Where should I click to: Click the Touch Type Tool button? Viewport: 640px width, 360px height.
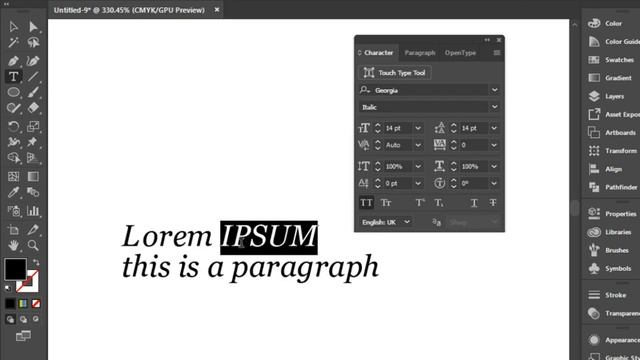(x=395, y=73)
